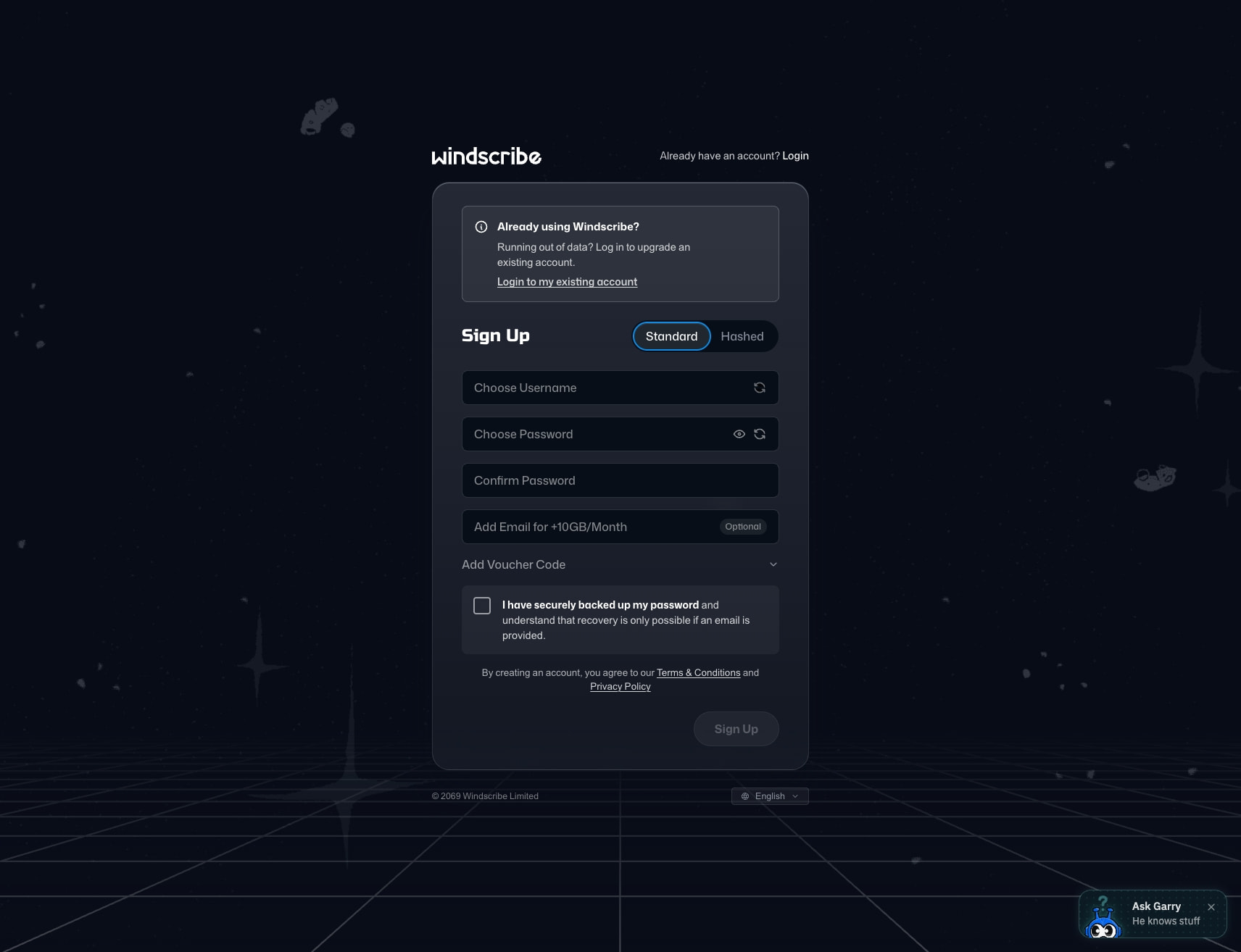Viewport: 1241px width, 952px height.
Task: Open the Privacy Policy link
Action: 620,686
